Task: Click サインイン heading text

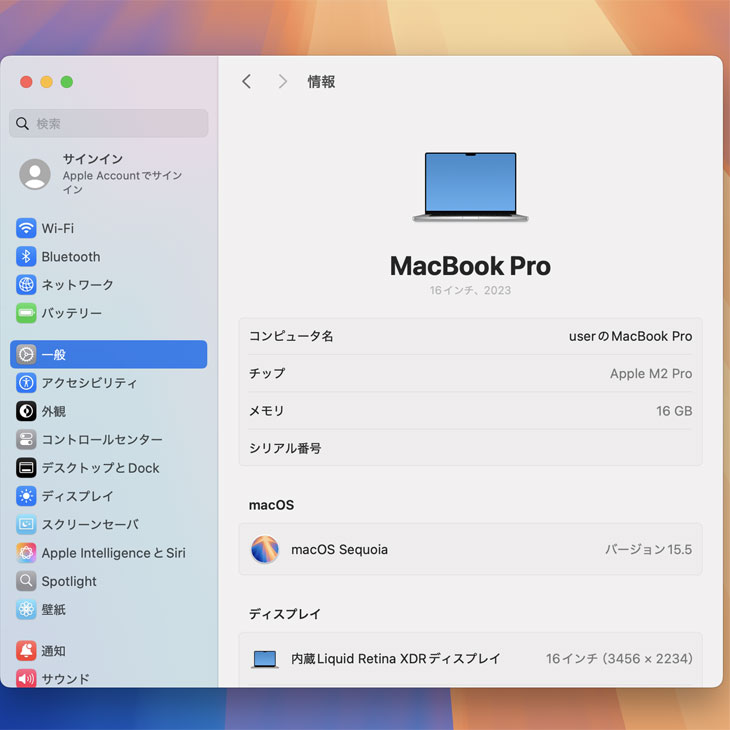Action: (93, 159)
